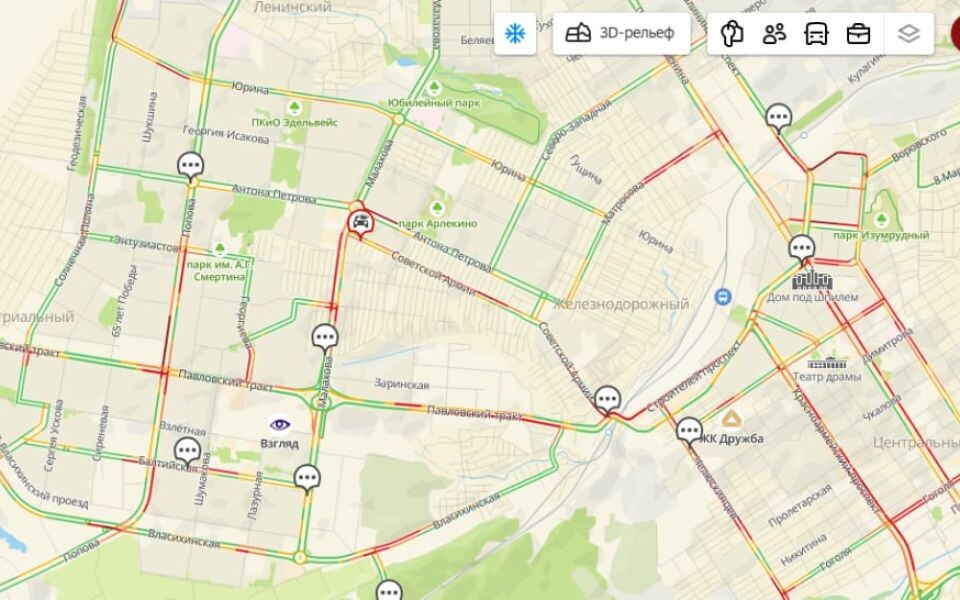Open Театр драмы place label
Viewport: 960px width, 600px height.
click(x=827, y=377)
